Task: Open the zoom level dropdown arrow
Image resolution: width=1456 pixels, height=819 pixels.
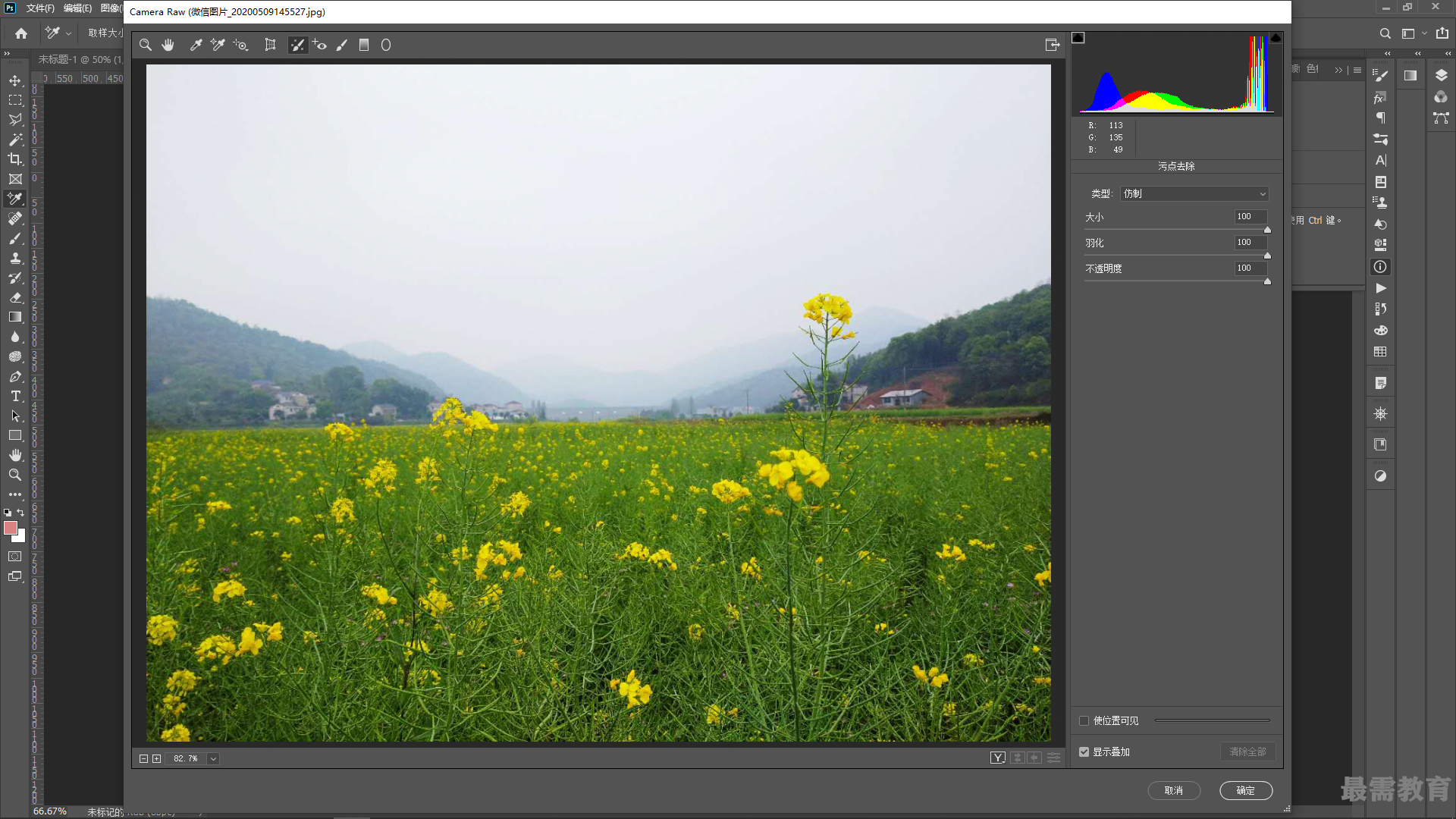Action: (213, 759)
